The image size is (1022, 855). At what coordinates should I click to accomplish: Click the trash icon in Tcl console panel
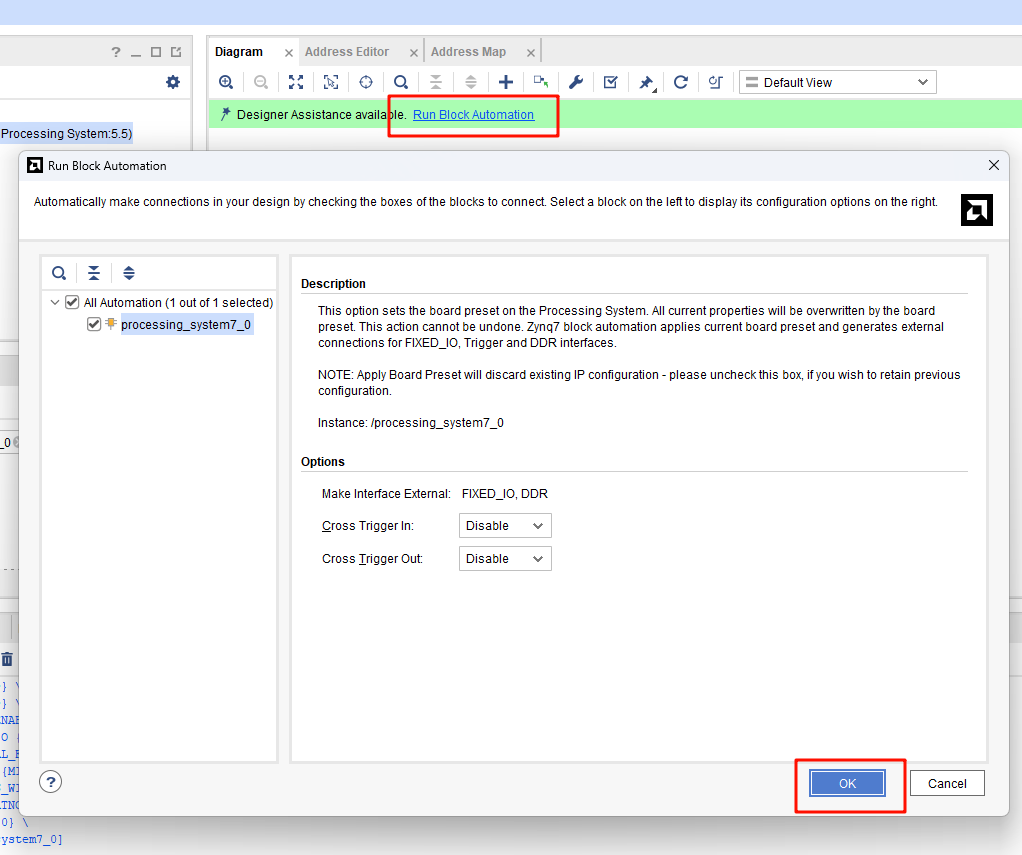click(7, 659)
